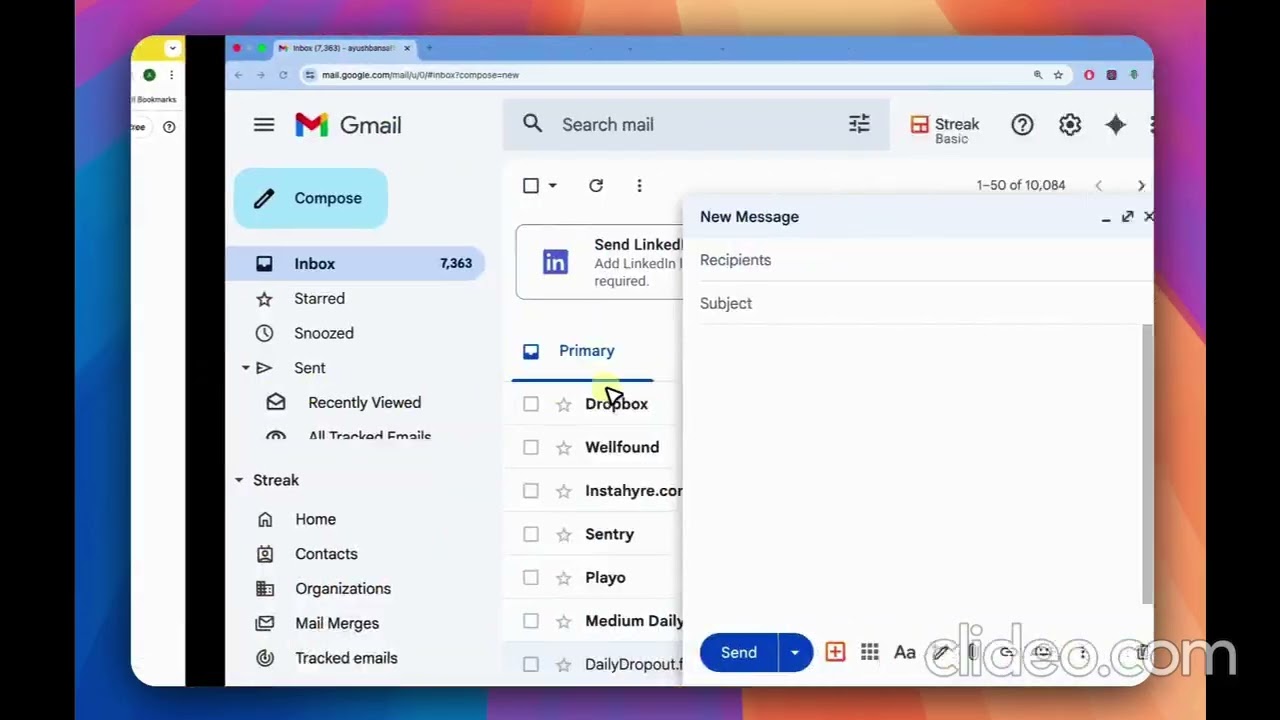Screen dimensions: 1280x720
Task: Open the Settings gear
Action: click(1070, 125)
